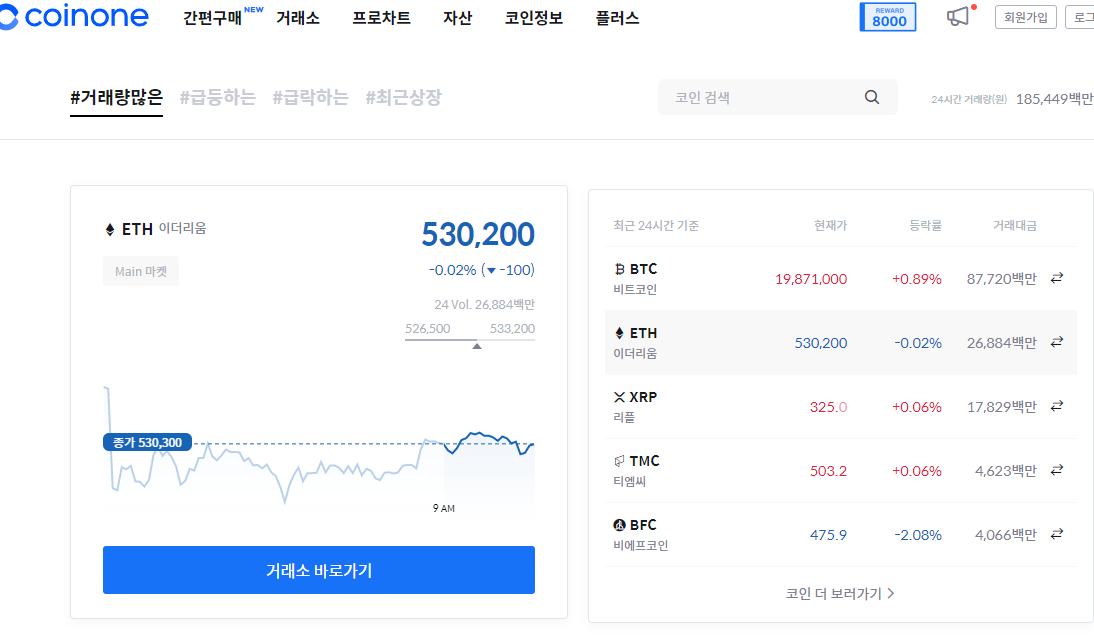Click the ETH diamond icon in chart card
Image resolution: width=1094 pixels, height=642 pixels.
(110, 230)
